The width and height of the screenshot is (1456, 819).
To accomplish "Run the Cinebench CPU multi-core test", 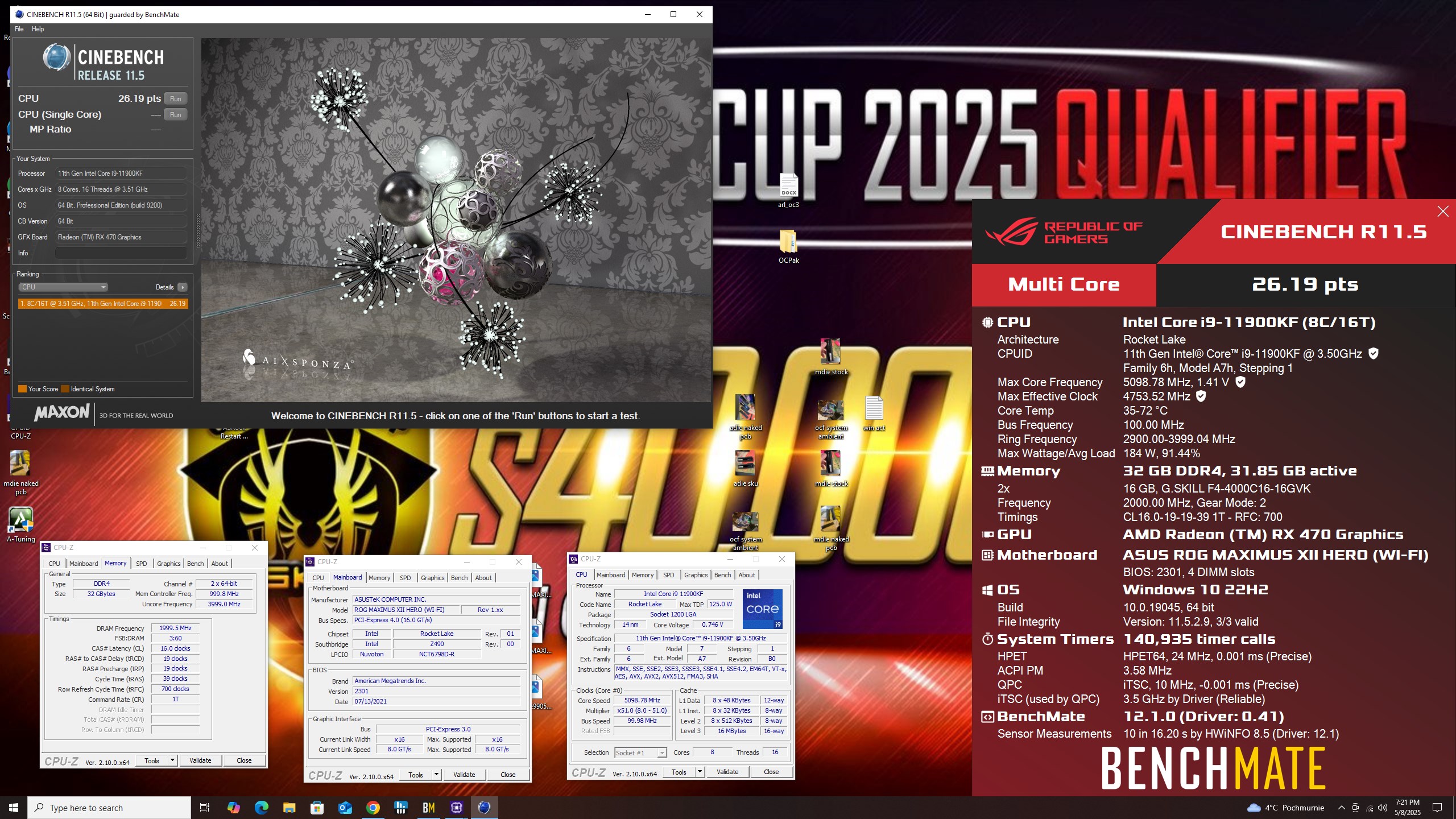I will (x=176, y=98).
